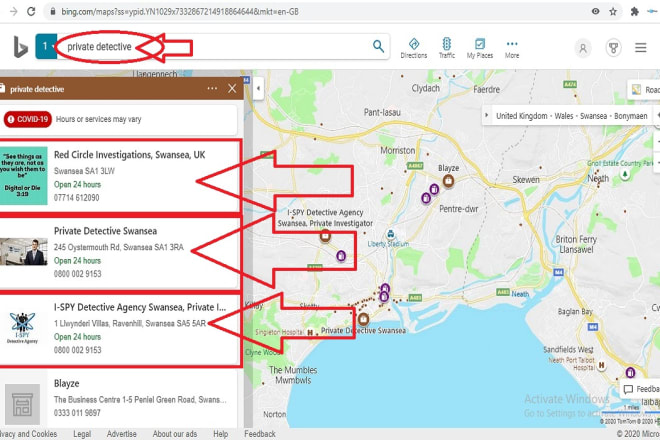Click Private Detective Swansea photo thumbnail

tap(24, 252)
